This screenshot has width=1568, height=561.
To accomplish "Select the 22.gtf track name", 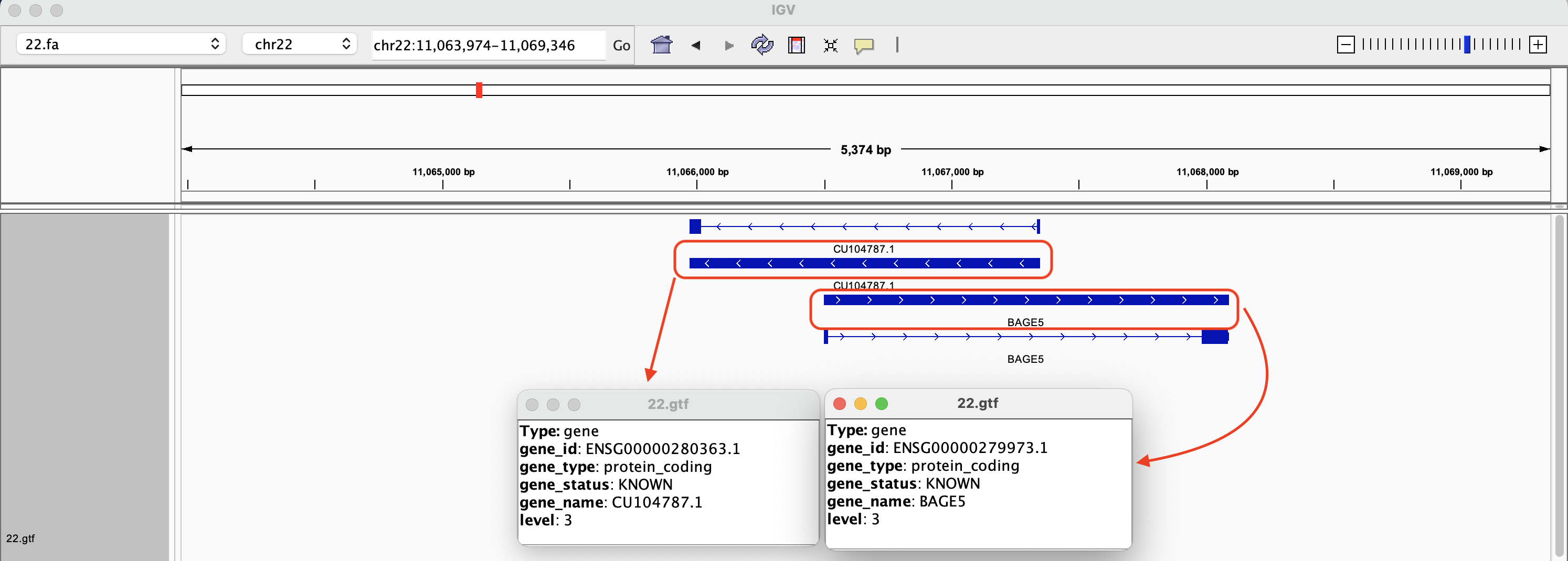I will [20, 538].
